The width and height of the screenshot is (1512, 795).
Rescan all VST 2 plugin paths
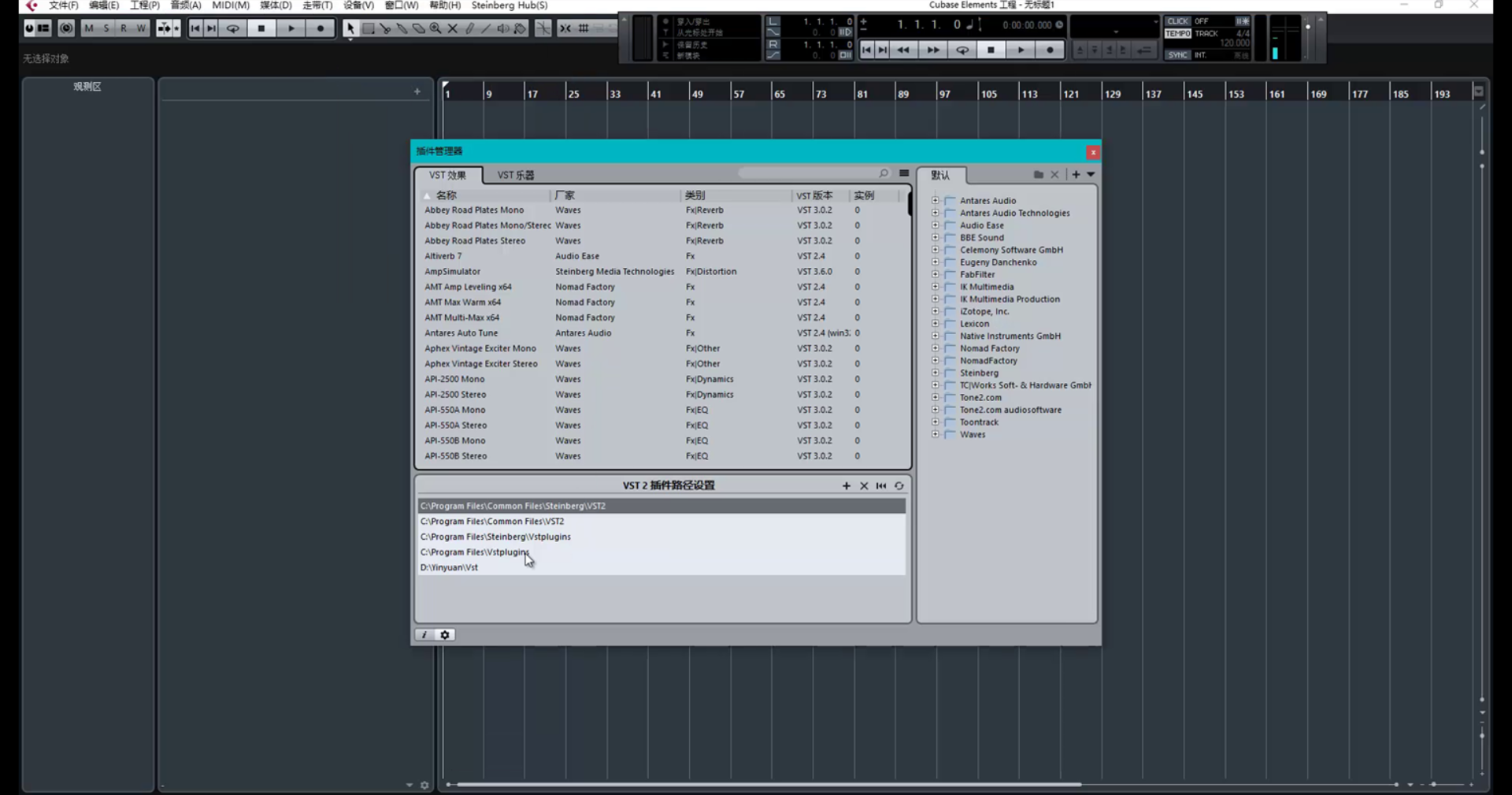click(x=899, y=486)
